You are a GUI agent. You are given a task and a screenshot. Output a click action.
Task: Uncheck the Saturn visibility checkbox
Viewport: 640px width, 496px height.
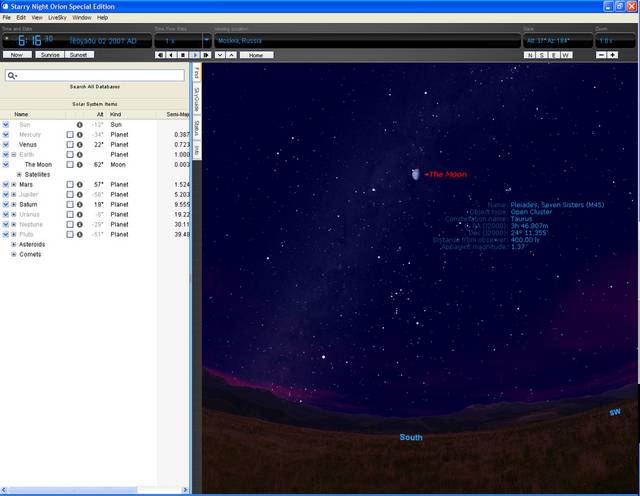(x=6, y=205)
